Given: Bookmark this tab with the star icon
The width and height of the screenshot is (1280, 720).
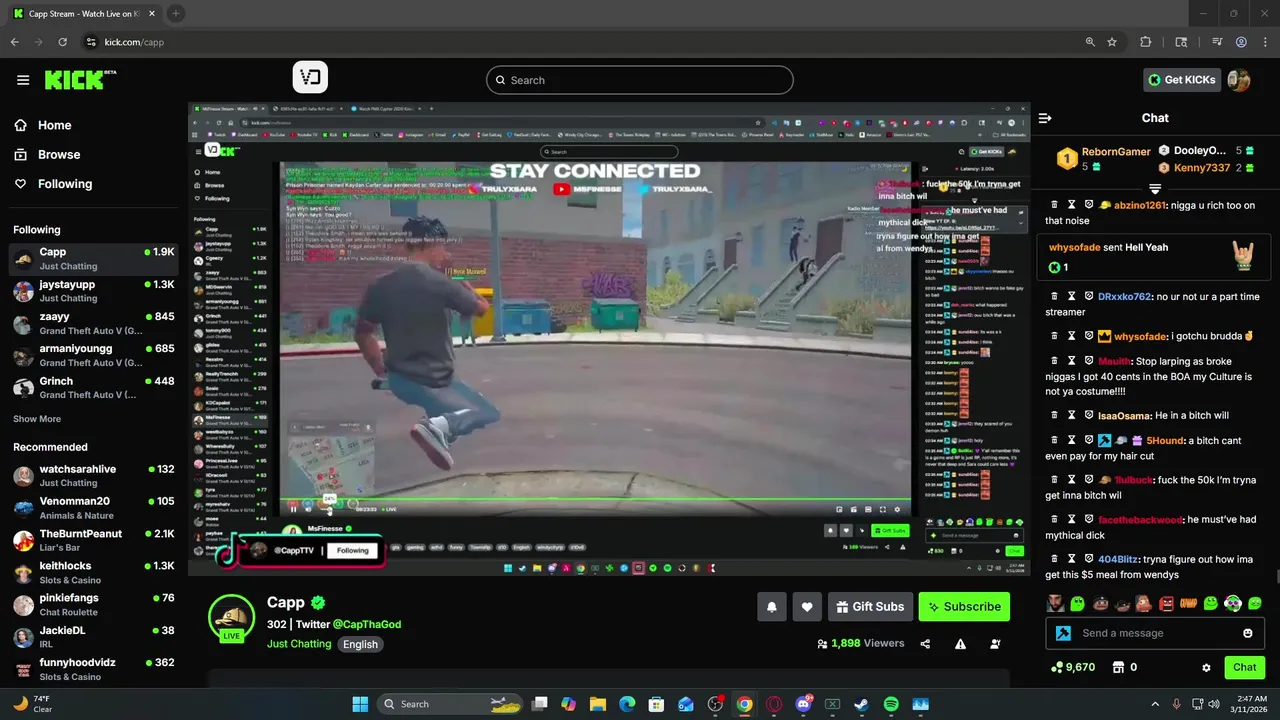Looking at the screenshot, I should click(1112, 42).
